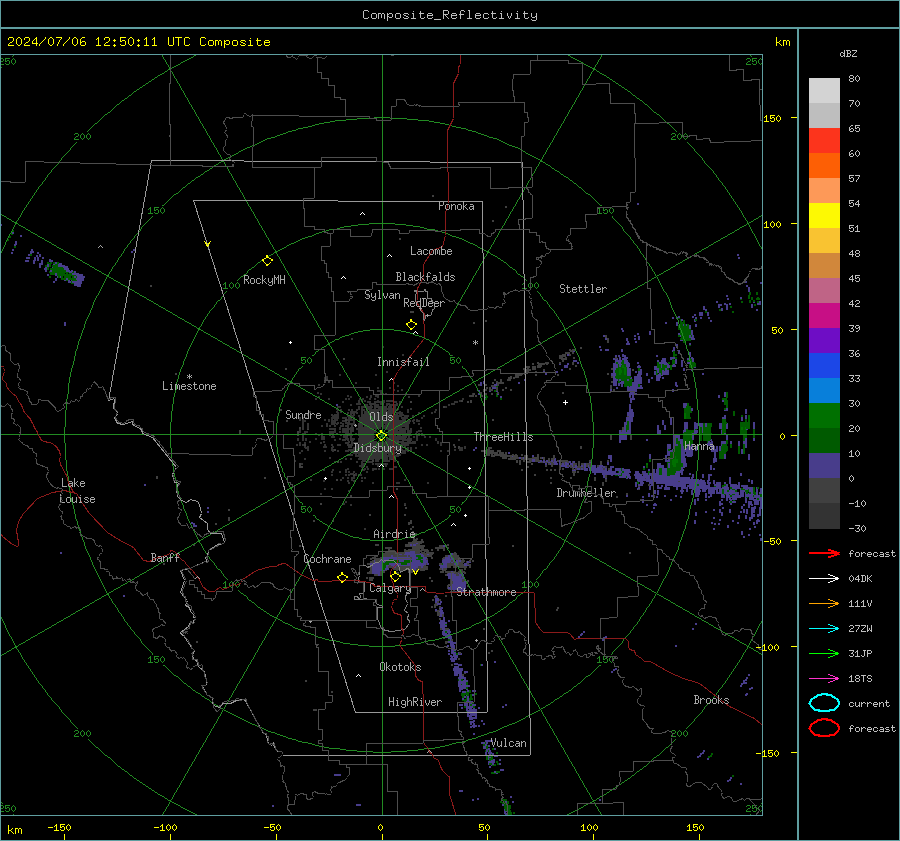Click the Lake Louise label
The height and width of the screenshot is (841, 900).
(x=77, y=491)
